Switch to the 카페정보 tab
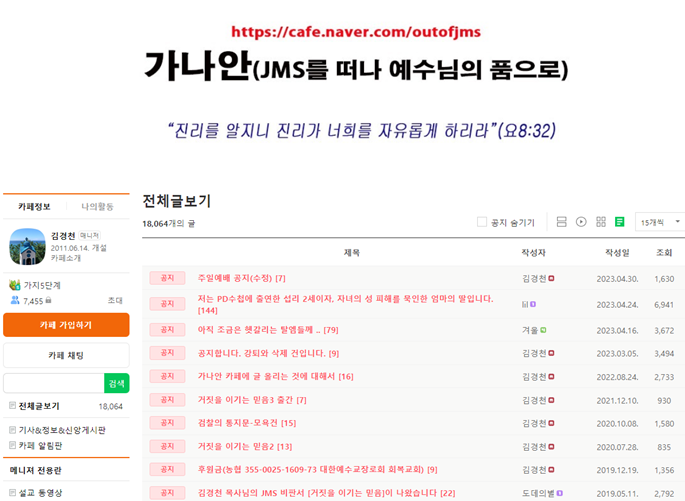Viewport: 685px width, 501px height. (35, 206)
